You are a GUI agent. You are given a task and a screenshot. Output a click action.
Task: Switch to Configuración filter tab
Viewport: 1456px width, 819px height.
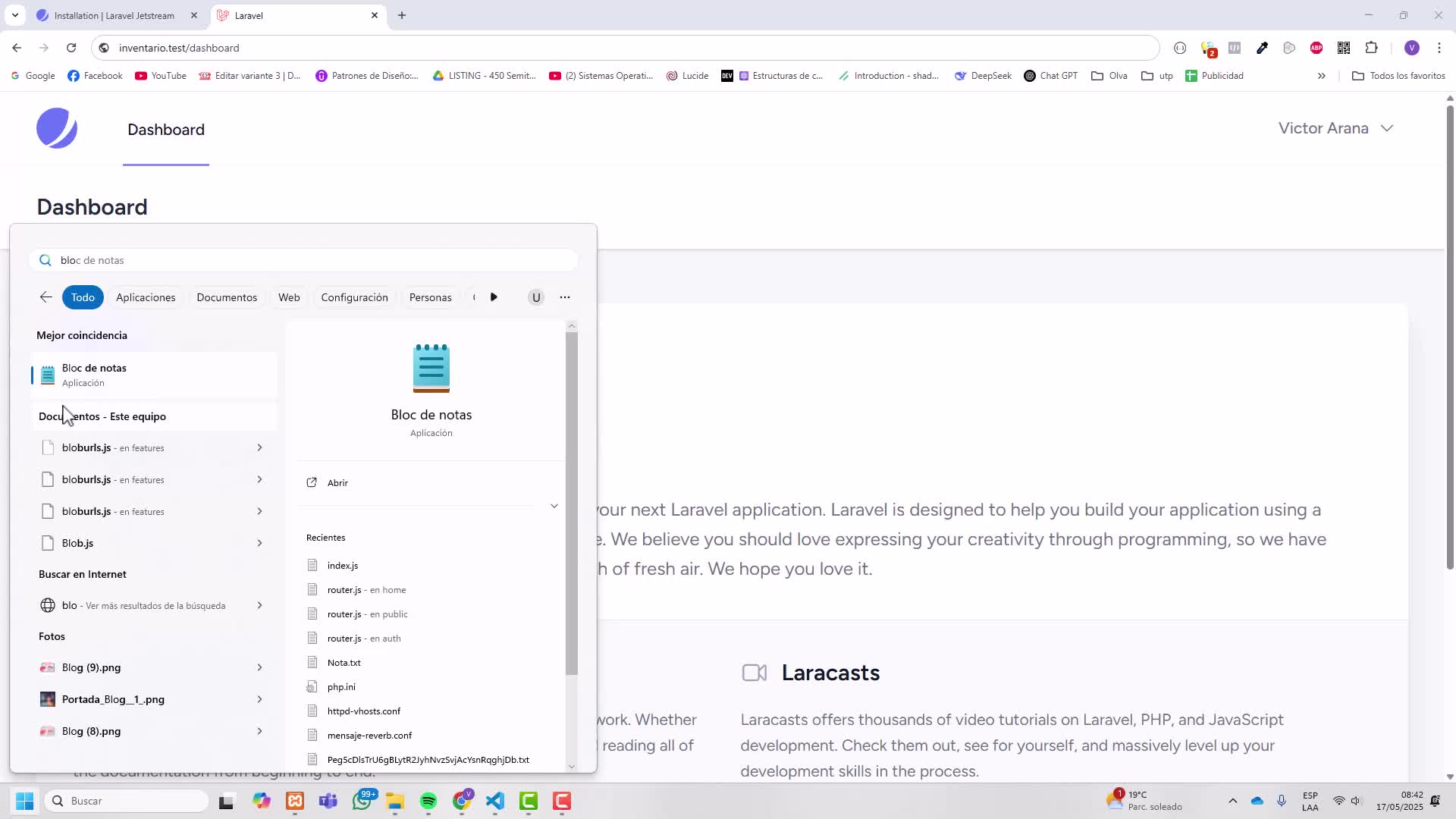354,297
